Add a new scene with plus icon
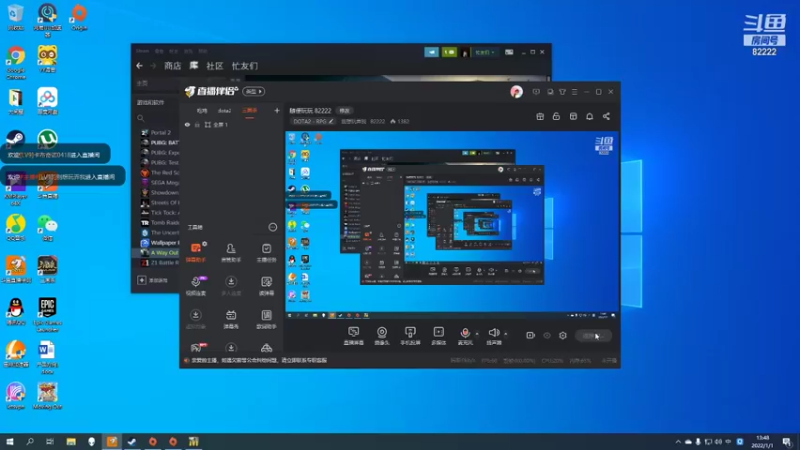This screenshot has height=450, width=800. tap(277, 110)
